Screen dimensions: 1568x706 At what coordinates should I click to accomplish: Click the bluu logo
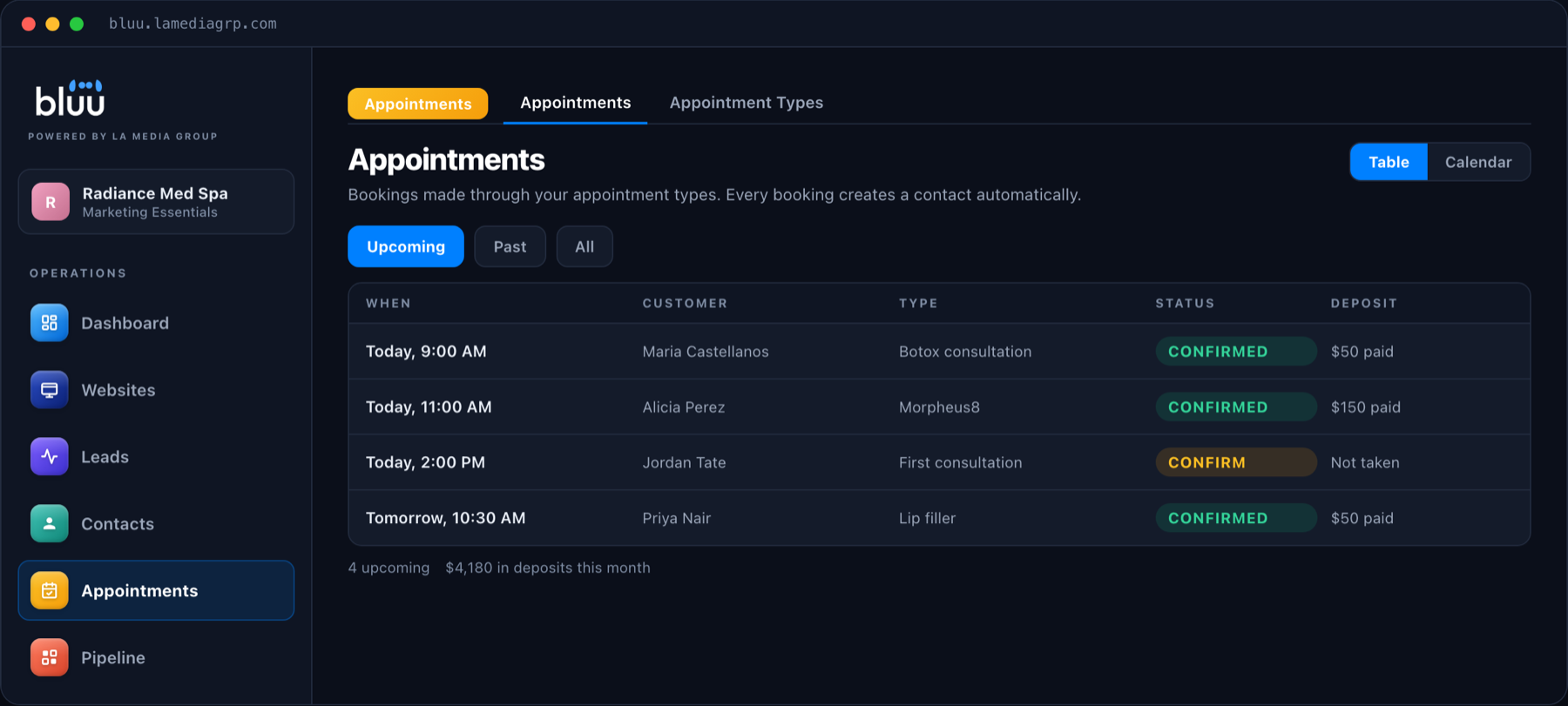[x=70, y=98]
